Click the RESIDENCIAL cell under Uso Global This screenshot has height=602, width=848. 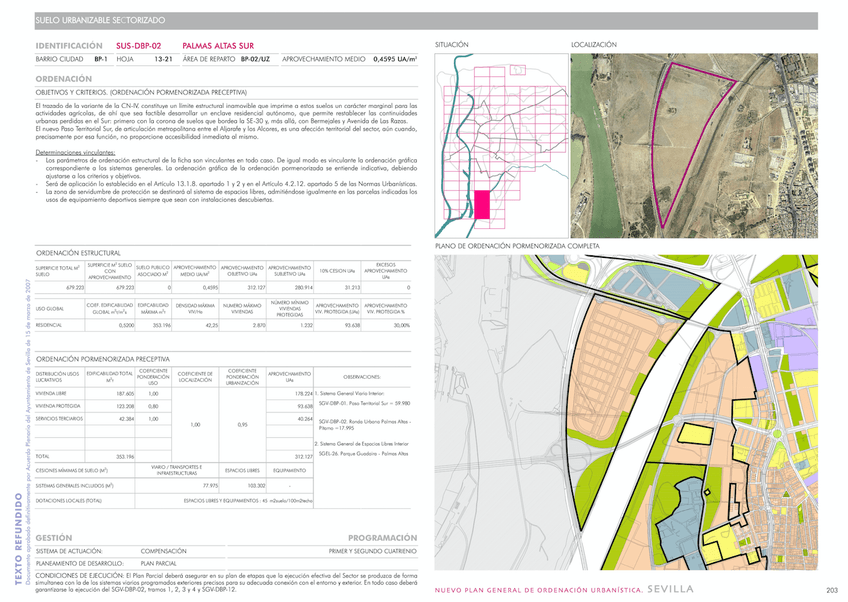49,325
